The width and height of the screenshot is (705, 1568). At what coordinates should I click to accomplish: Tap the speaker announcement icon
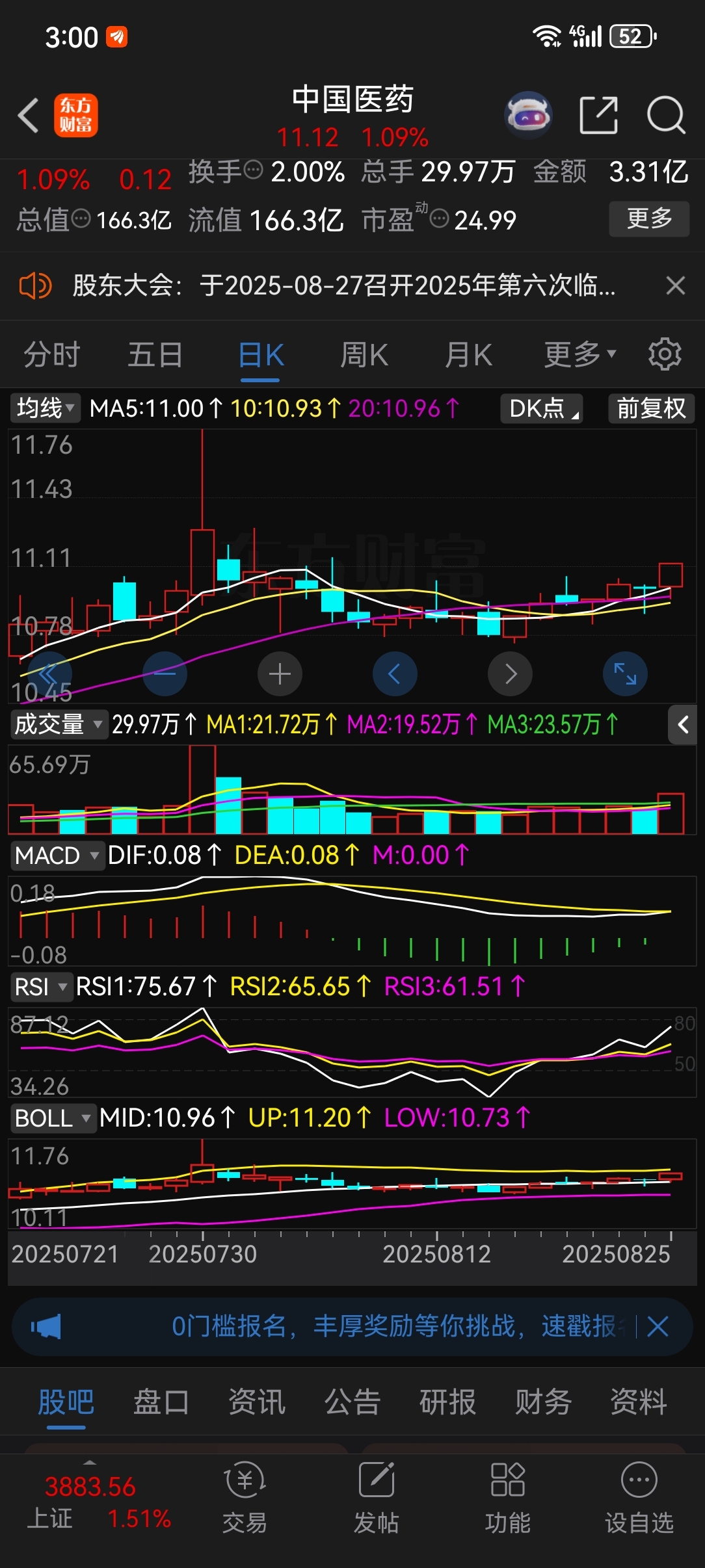pyautogui.click(x=35, y=285)
